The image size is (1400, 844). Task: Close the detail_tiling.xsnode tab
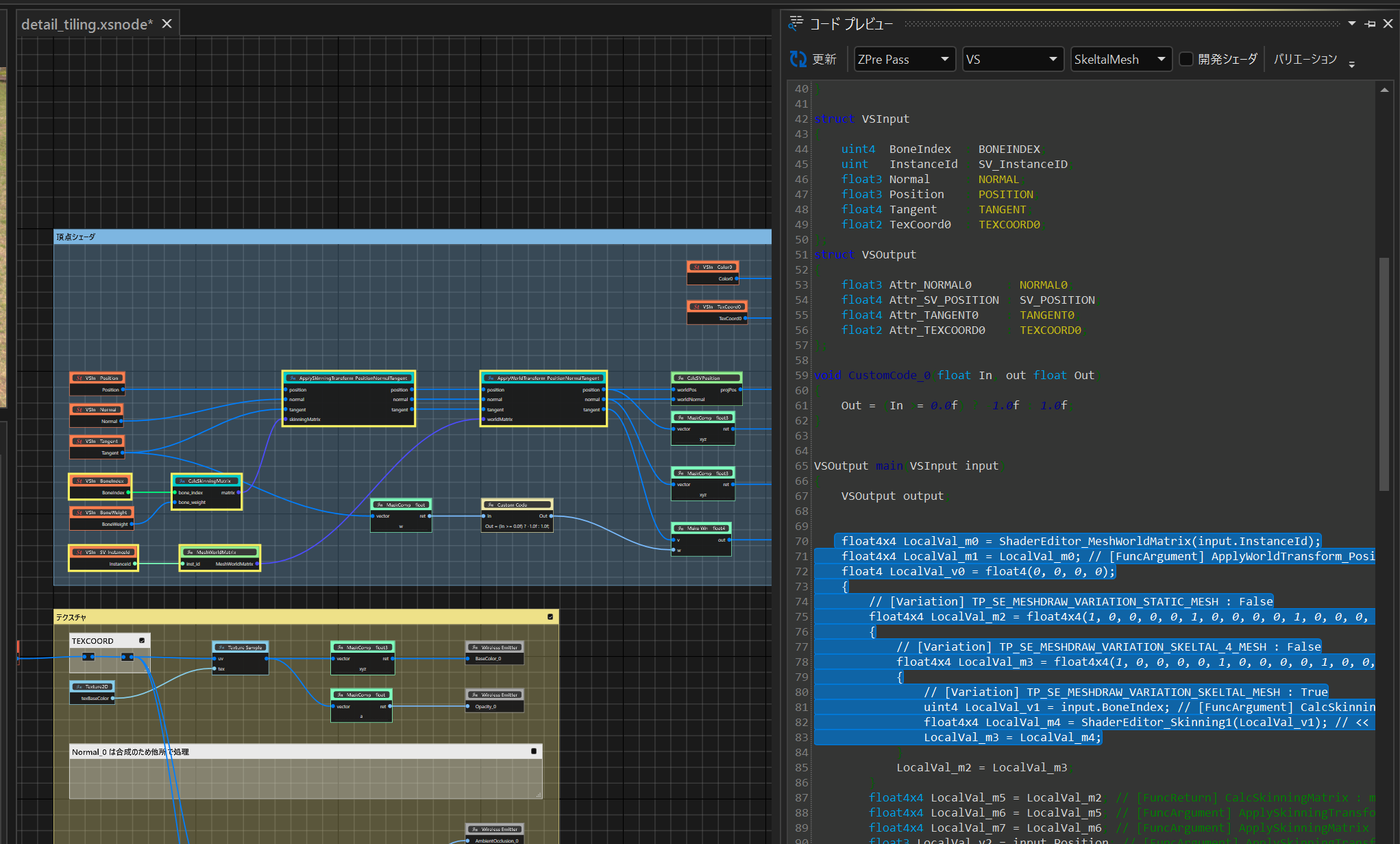tap(167, 24)
